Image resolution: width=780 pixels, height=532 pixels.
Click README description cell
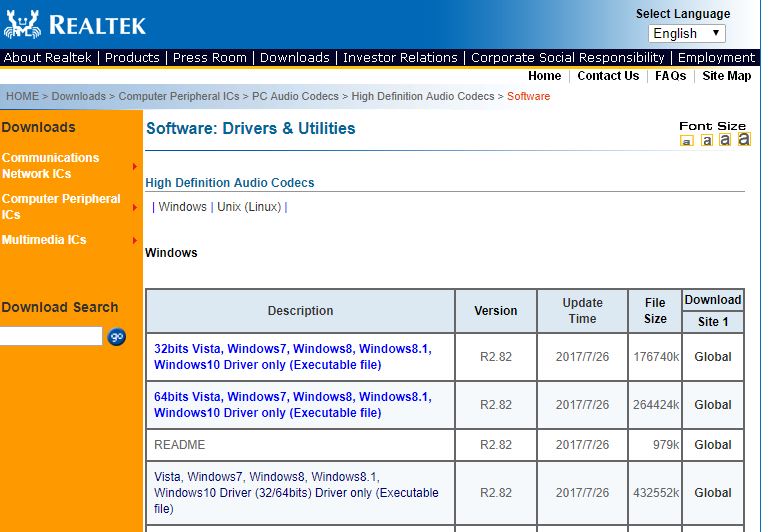tap(300, 445)
